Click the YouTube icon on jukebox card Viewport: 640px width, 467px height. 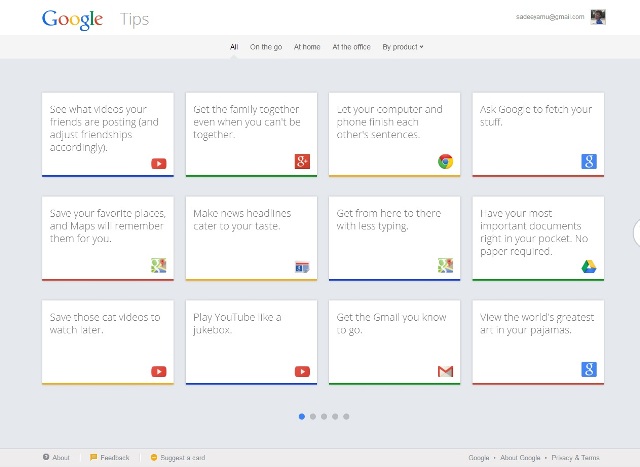point(302,371)
